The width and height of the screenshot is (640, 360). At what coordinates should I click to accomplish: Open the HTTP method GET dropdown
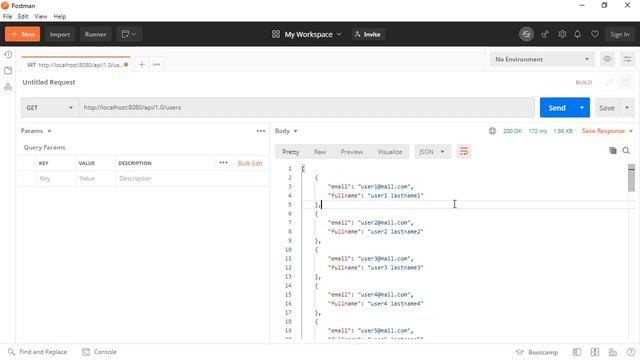(x=49, y=108)
